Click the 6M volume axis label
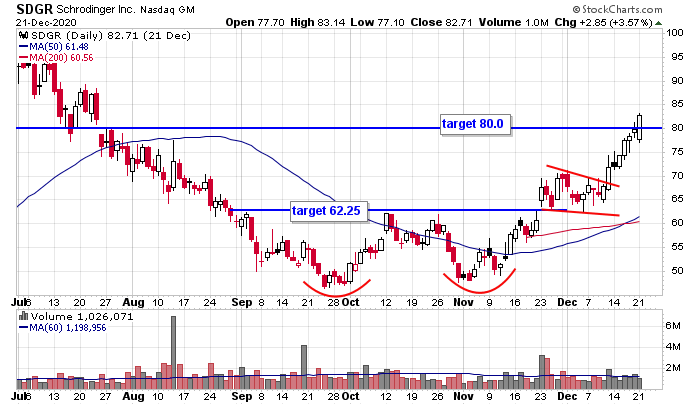This screenshot has height=405, width=700. 673,326
